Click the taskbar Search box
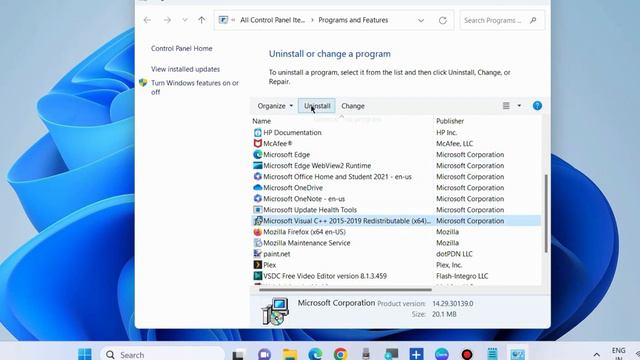640x360 pixels. click(162, 354)
